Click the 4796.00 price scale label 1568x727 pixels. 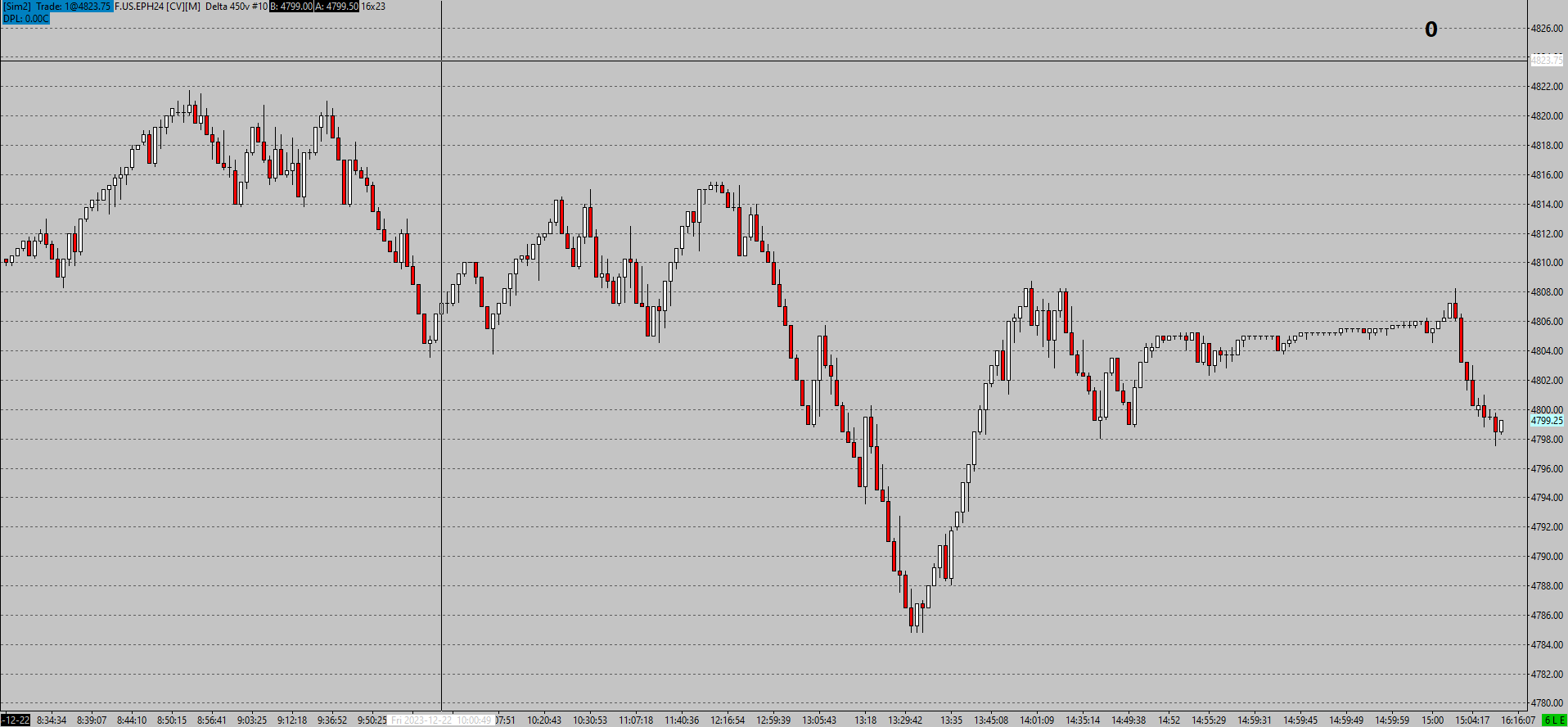pos(1547,469)
